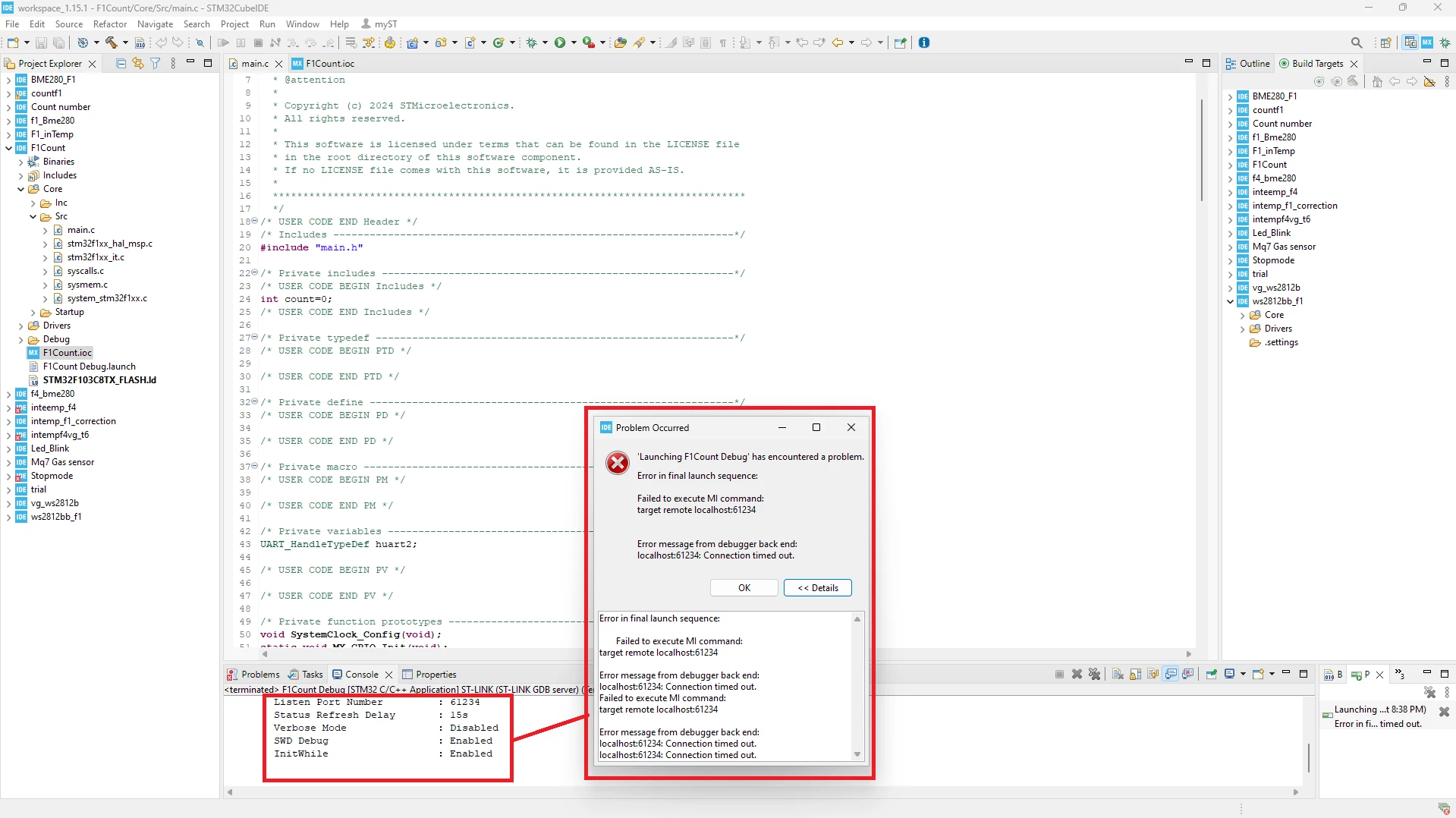
Task: Click the Save icon in main toolbar
Action: tap(42, 42)
